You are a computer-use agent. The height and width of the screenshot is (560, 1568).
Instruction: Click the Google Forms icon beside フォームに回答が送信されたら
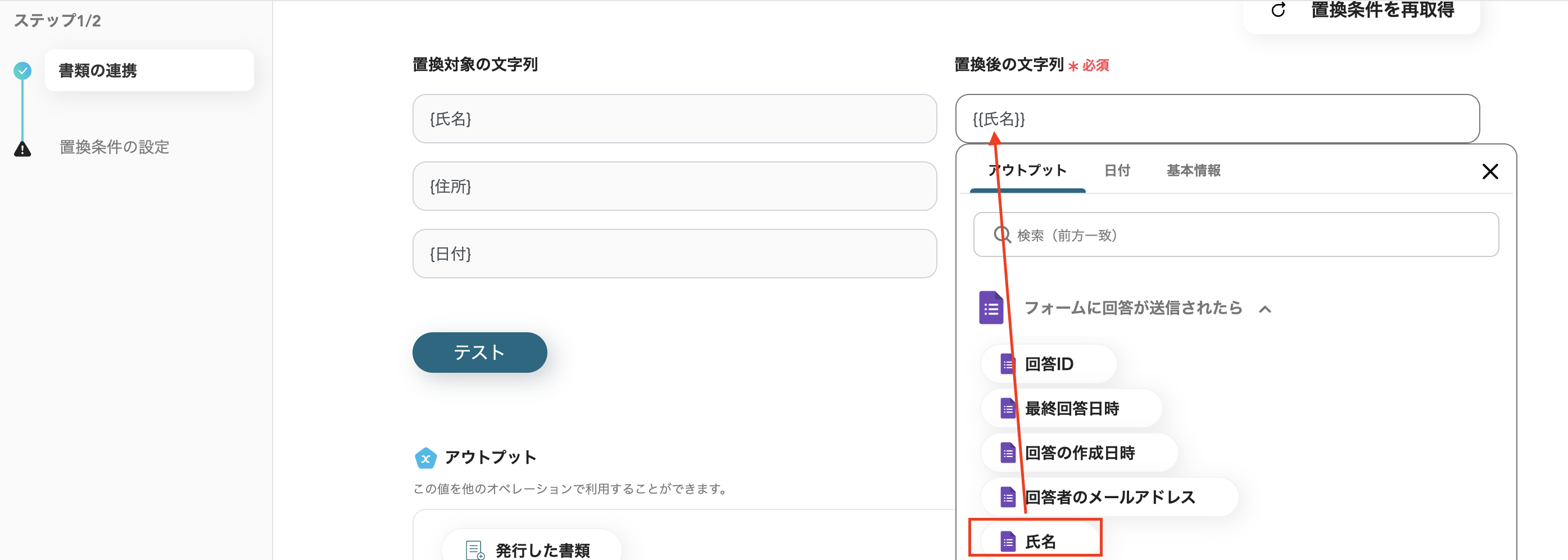[x=992, y=308]
